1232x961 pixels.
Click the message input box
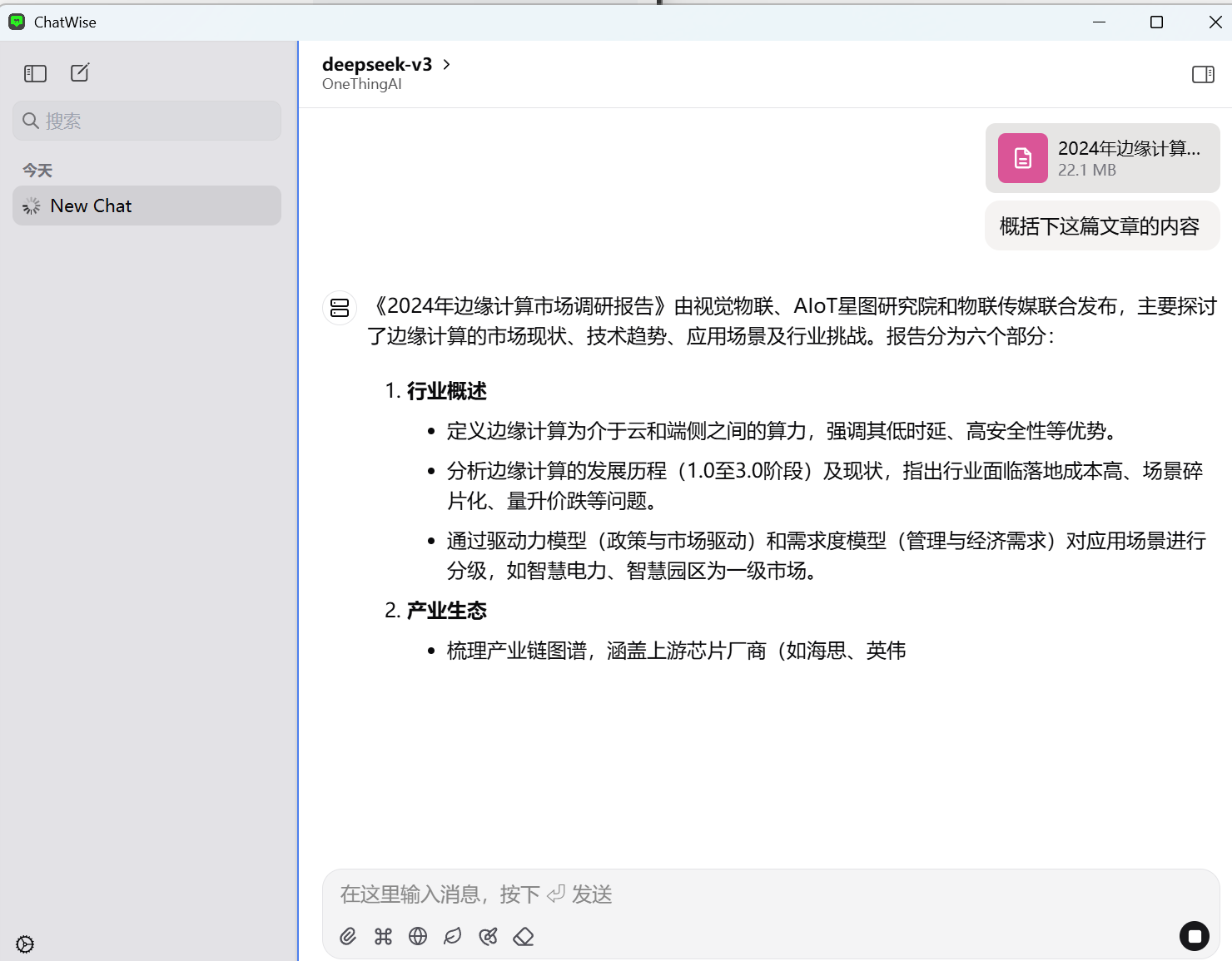770,894
